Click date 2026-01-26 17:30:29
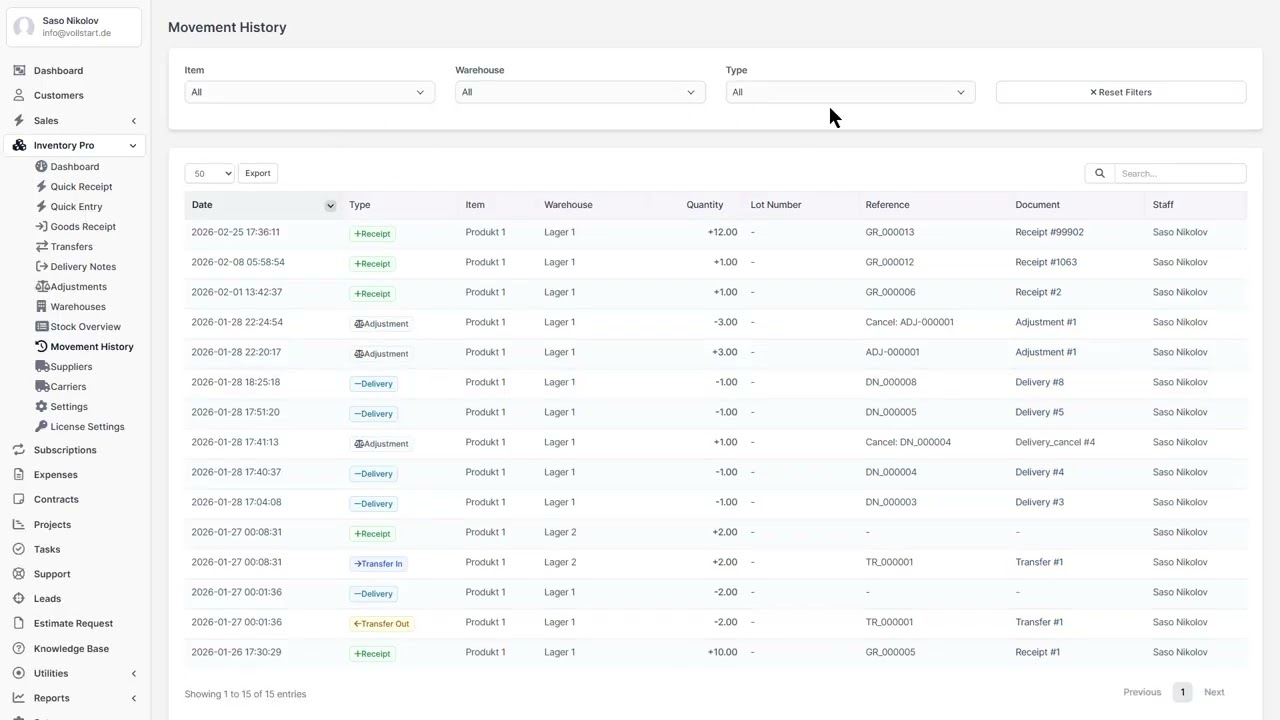Image resolution: width=1280 pixels, height=720 pixels. point(236,652)
